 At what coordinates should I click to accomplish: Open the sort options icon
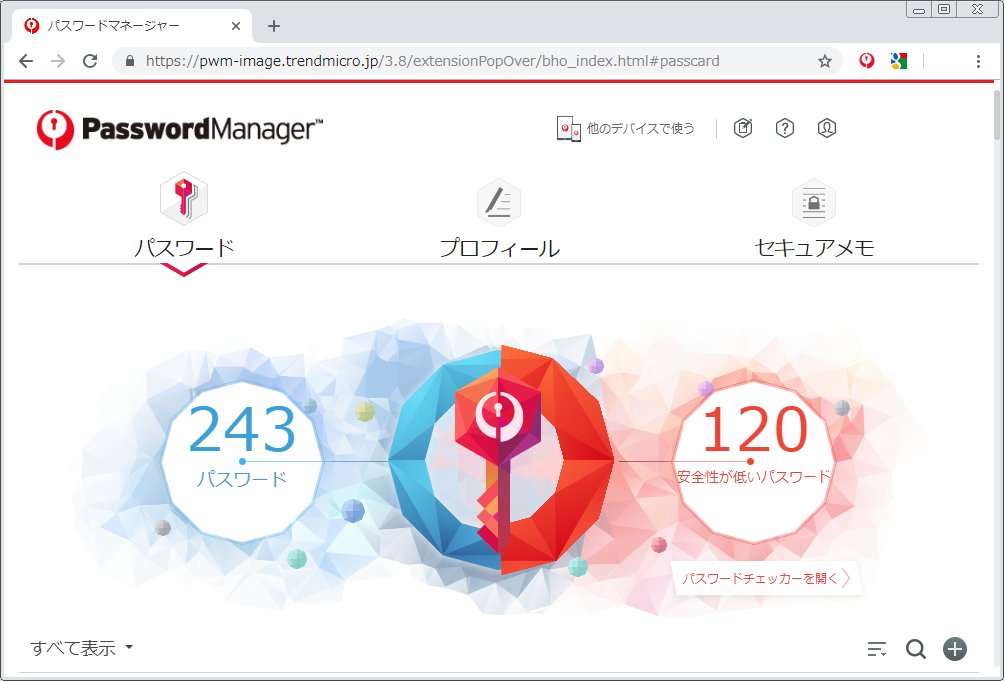coord(877,649)
